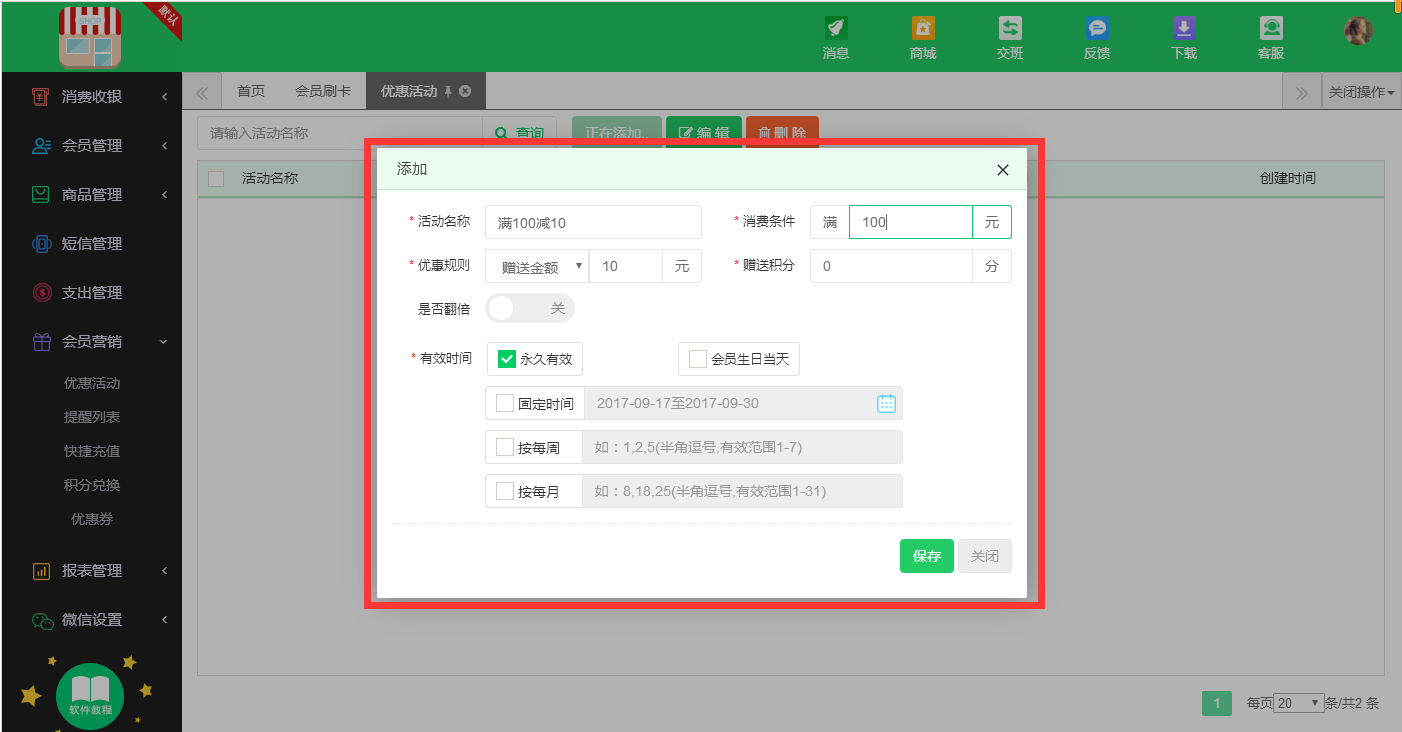This screenshot has height=732, width=1402.
Task: Open the 商城 mall icon
Action: click(x=923, y=28)
